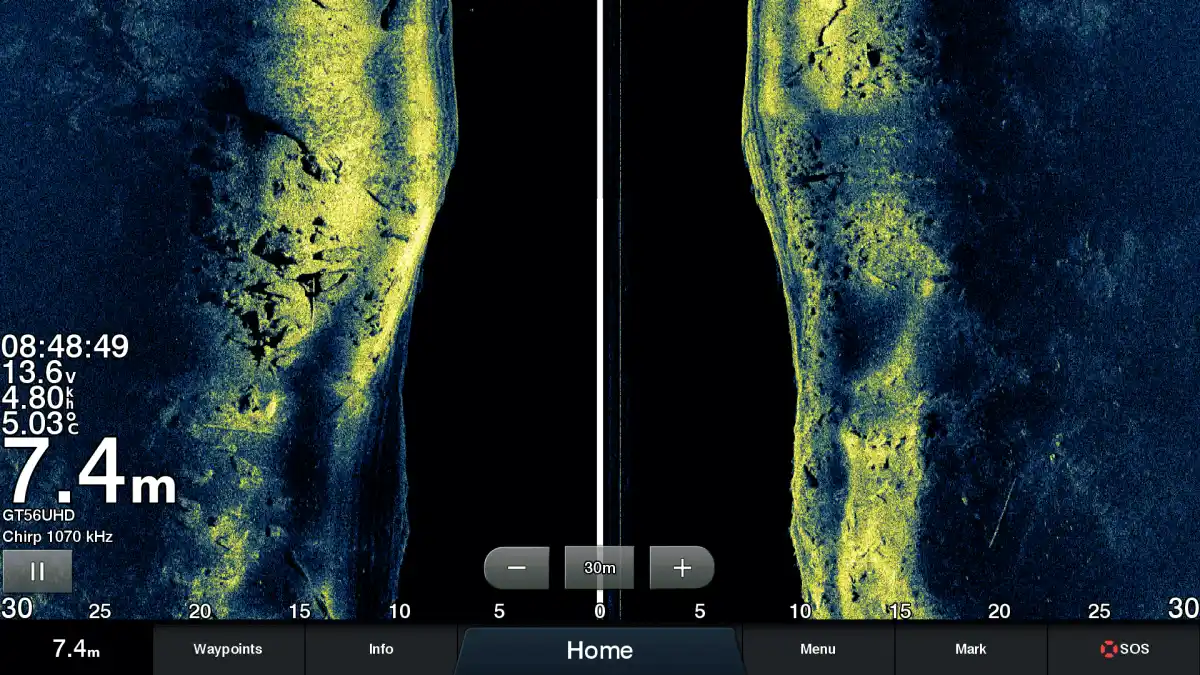Click the 0 center mark on range scale

coord(600,611)
